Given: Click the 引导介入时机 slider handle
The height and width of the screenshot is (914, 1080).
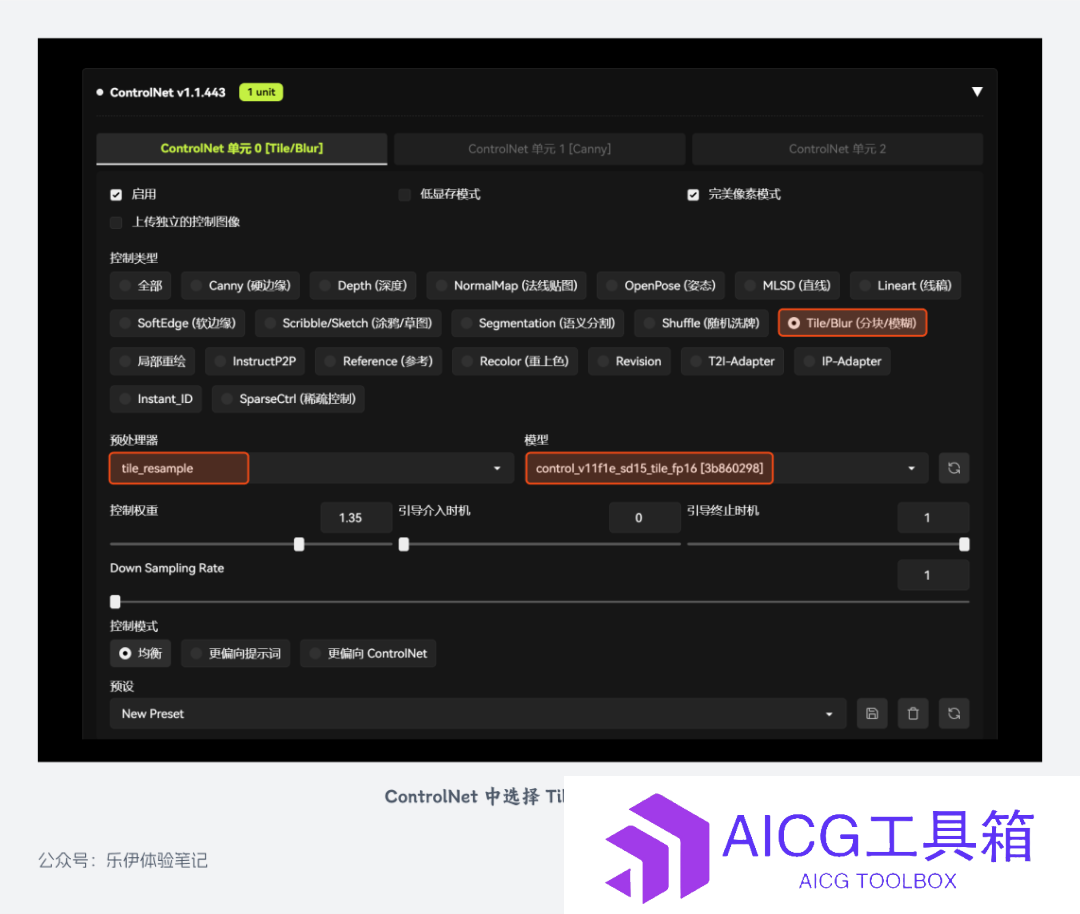Looking at the screenshot, I should click(404, 544).
